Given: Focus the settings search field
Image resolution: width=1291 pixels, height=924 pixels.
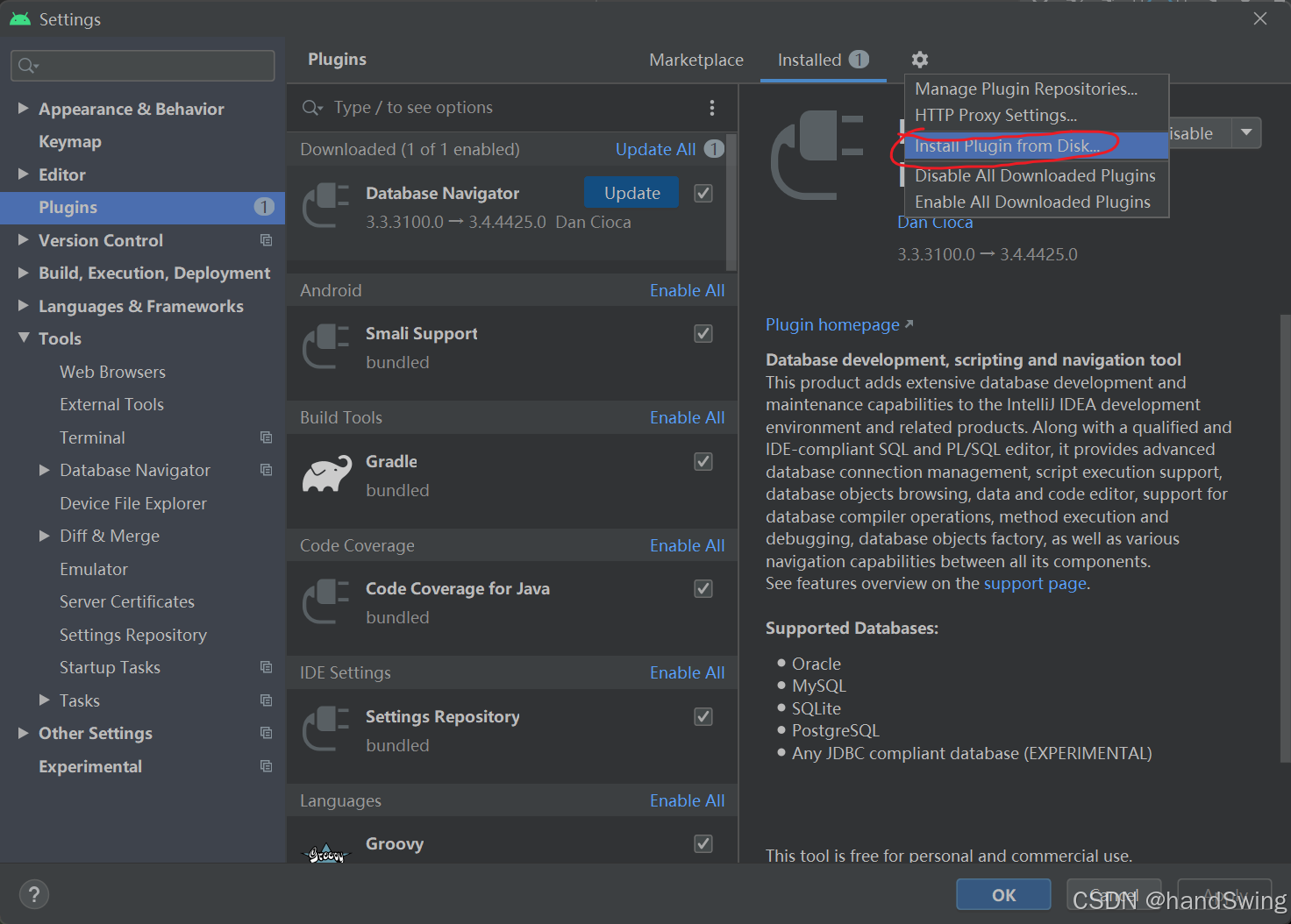Looking at the screenshot, I should click(x=142, y=66).
